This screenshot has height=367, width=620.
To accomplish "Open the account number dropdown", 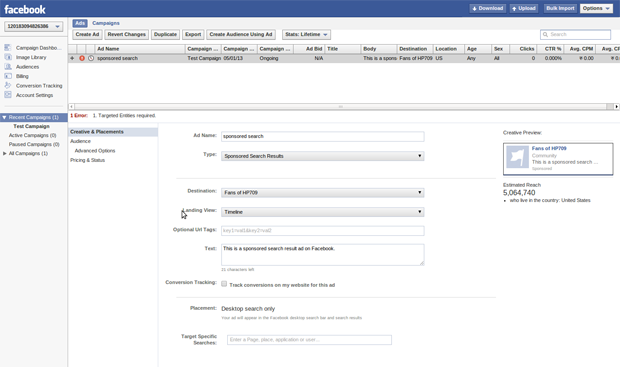I will coord(34,26).
